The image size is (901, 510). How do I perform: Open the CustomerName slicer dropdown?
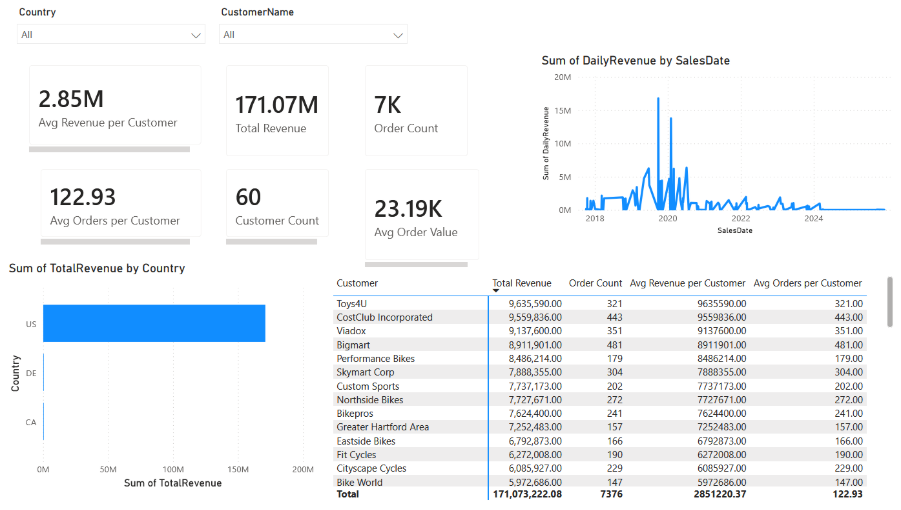point(313,34)
